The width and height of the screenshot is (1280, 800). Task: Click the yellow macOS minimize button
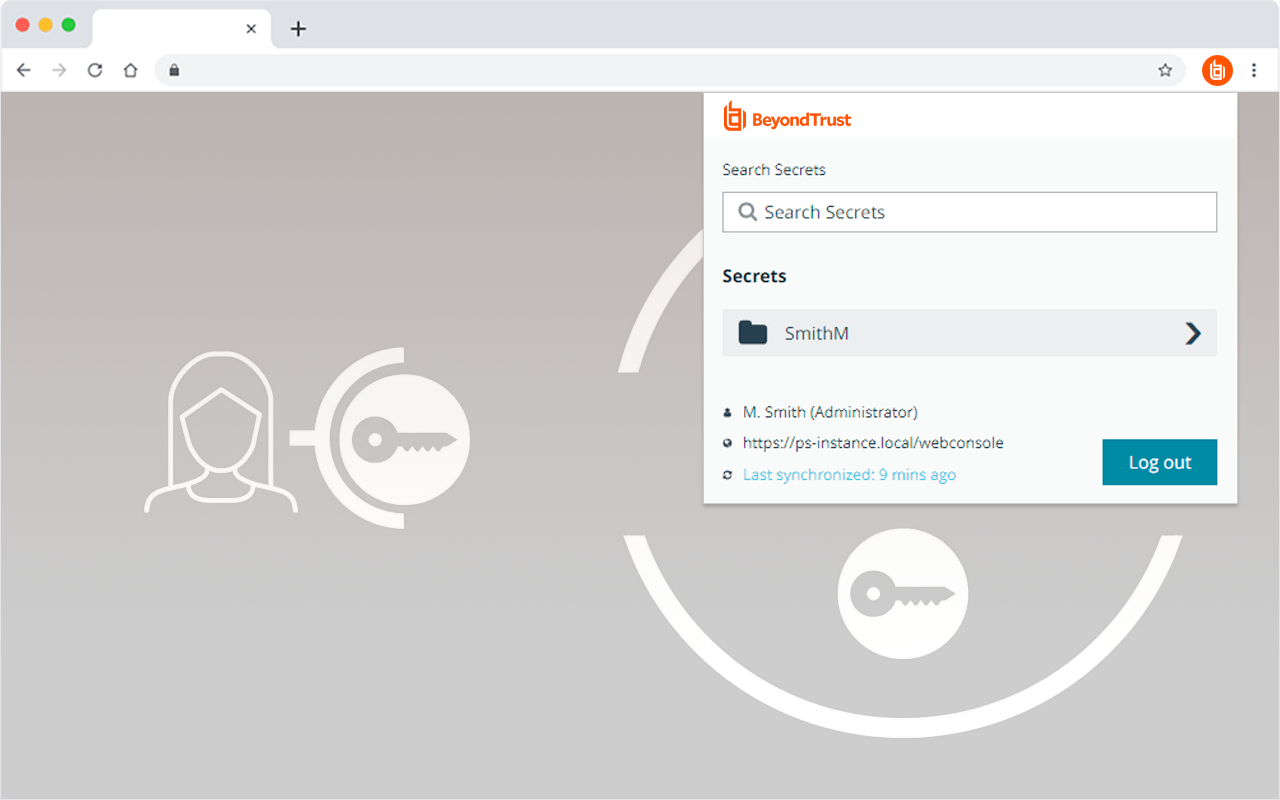coord(45,25)
